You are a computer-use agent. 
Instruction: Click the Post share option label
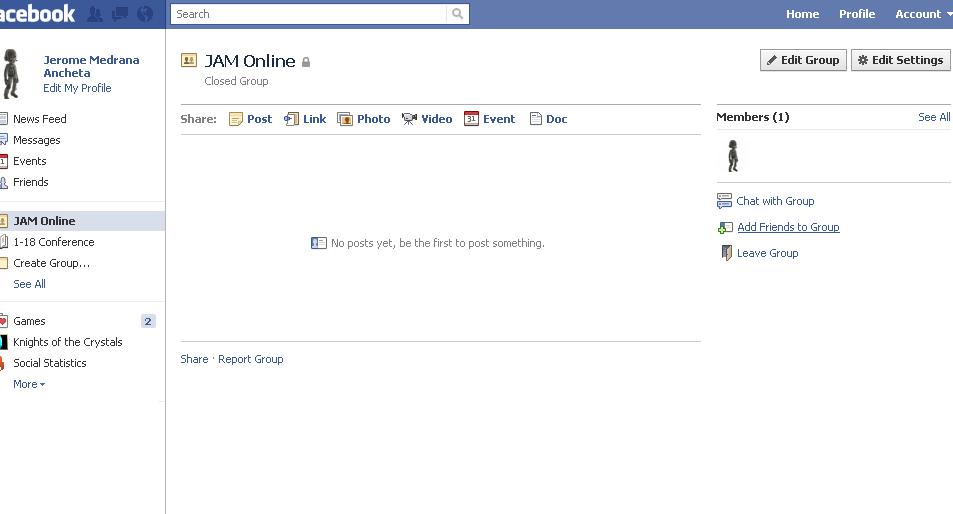(260, 119)
